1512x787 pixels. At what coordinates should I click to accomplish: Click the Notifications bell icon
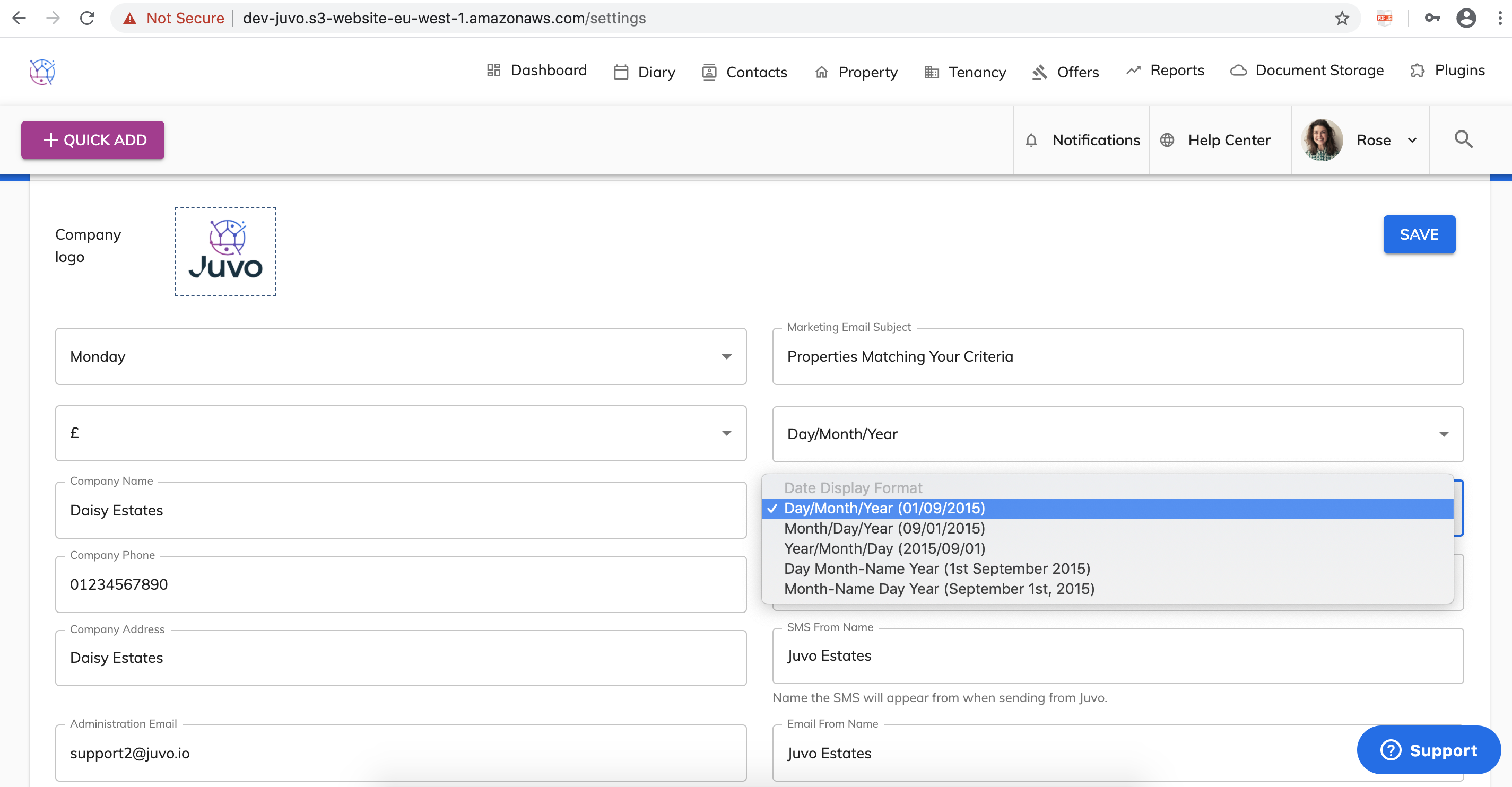1031,140
